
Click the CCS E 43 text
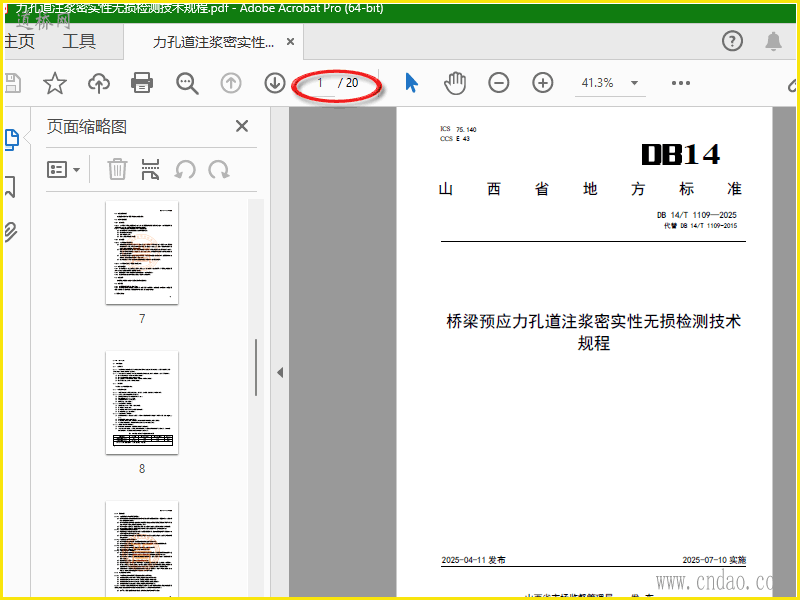tap(455, 139)
